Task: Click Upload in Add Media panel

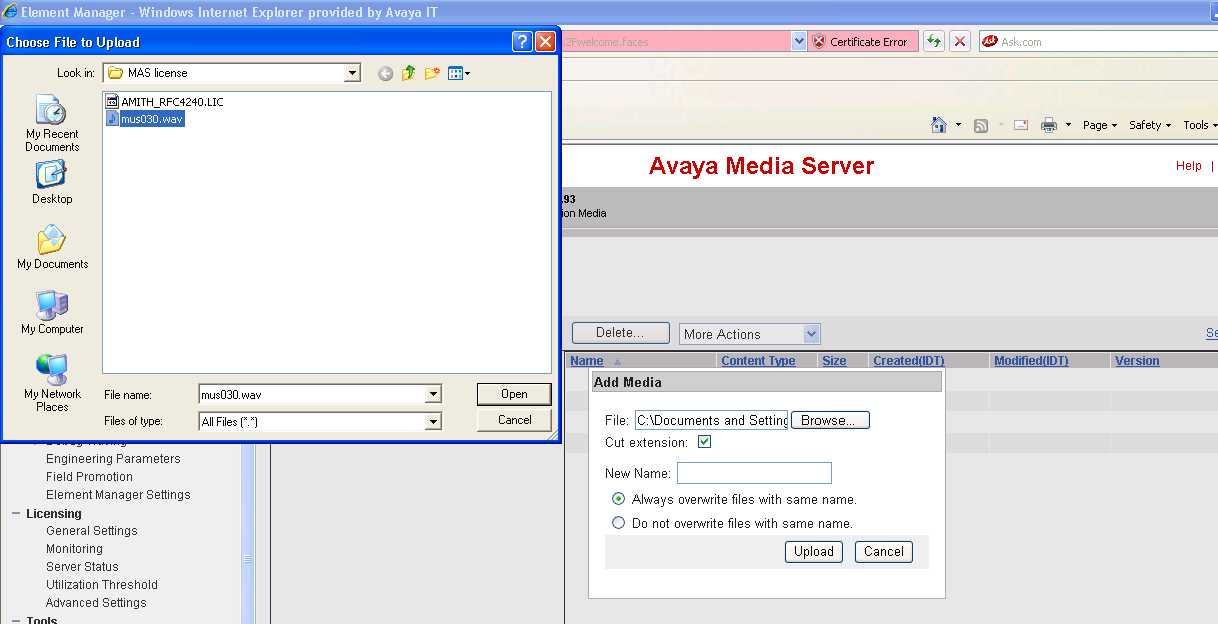Action: (814, 551)
